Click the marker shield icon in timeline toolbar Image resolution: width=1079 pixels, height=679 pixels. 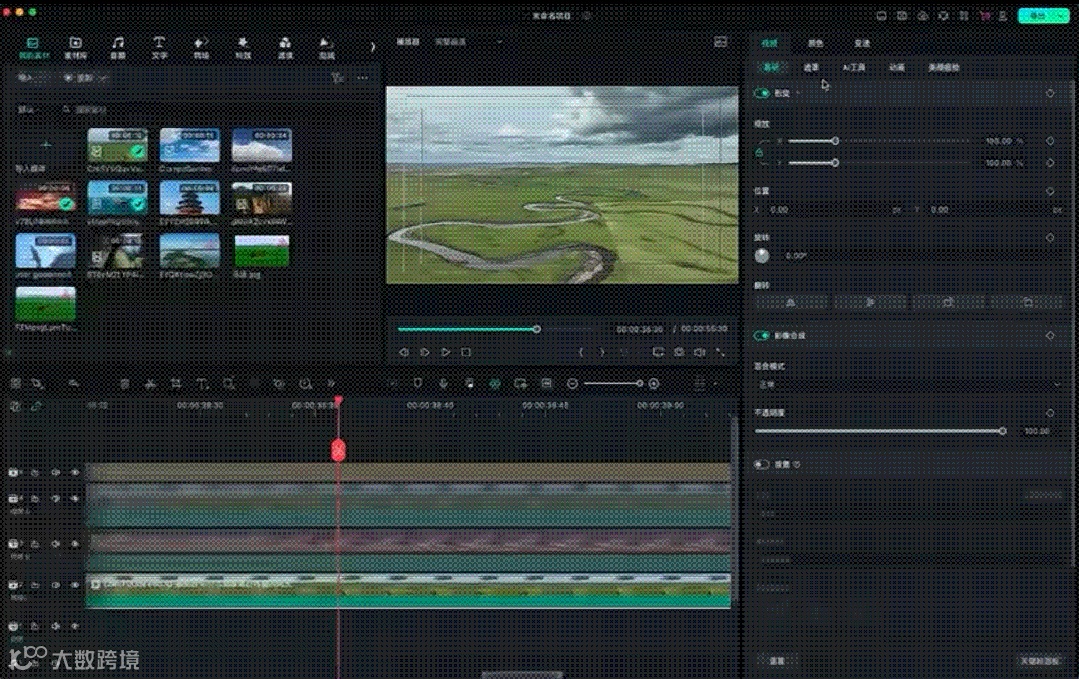click(x=418, y=383)
